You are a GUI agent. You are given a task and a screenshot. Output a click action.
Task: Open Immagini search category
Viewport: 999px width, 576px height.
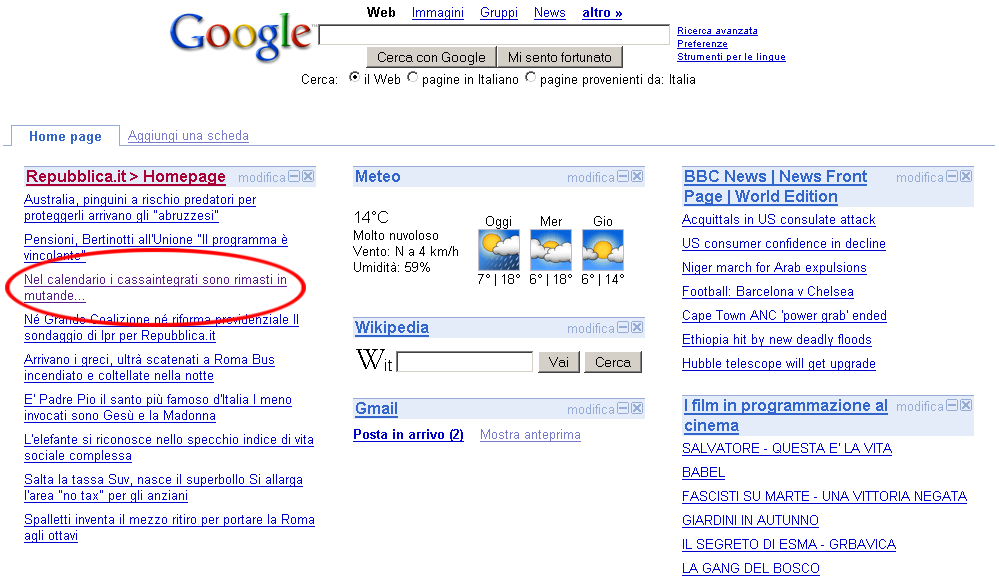pos(438,13)
